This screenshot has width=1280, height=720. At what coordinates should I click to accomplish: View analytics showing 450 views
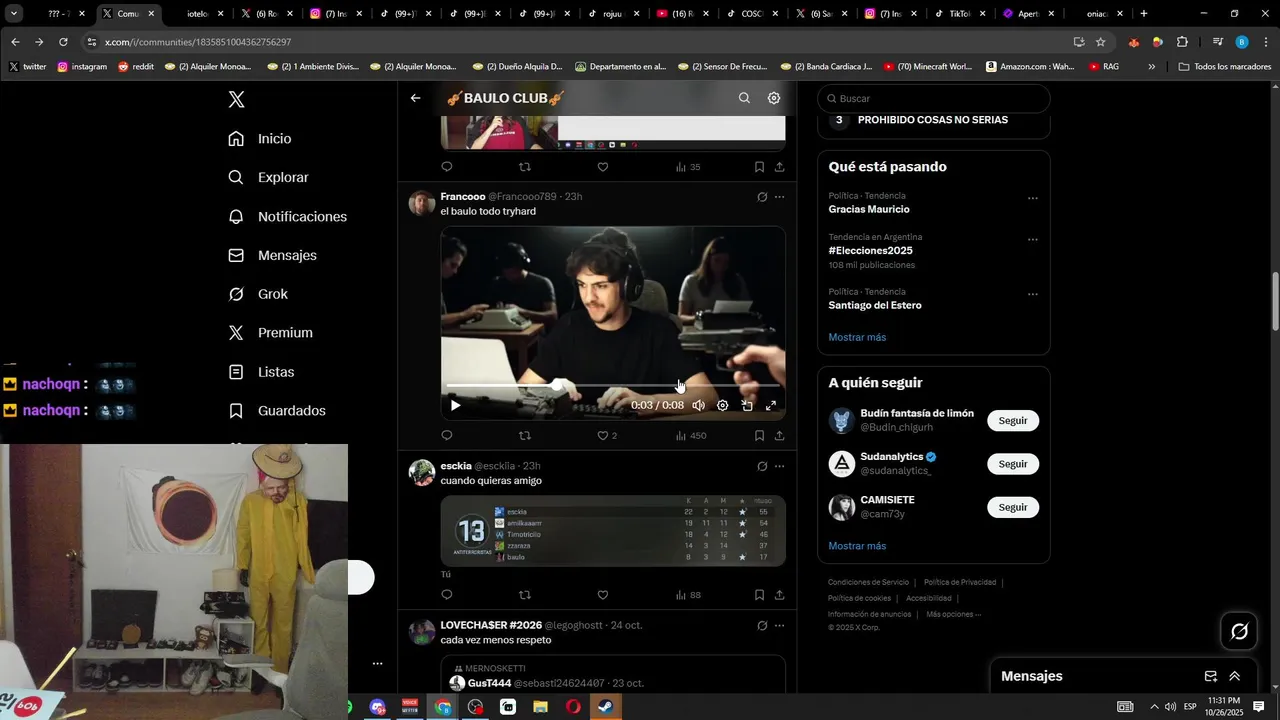coord(691,436)
